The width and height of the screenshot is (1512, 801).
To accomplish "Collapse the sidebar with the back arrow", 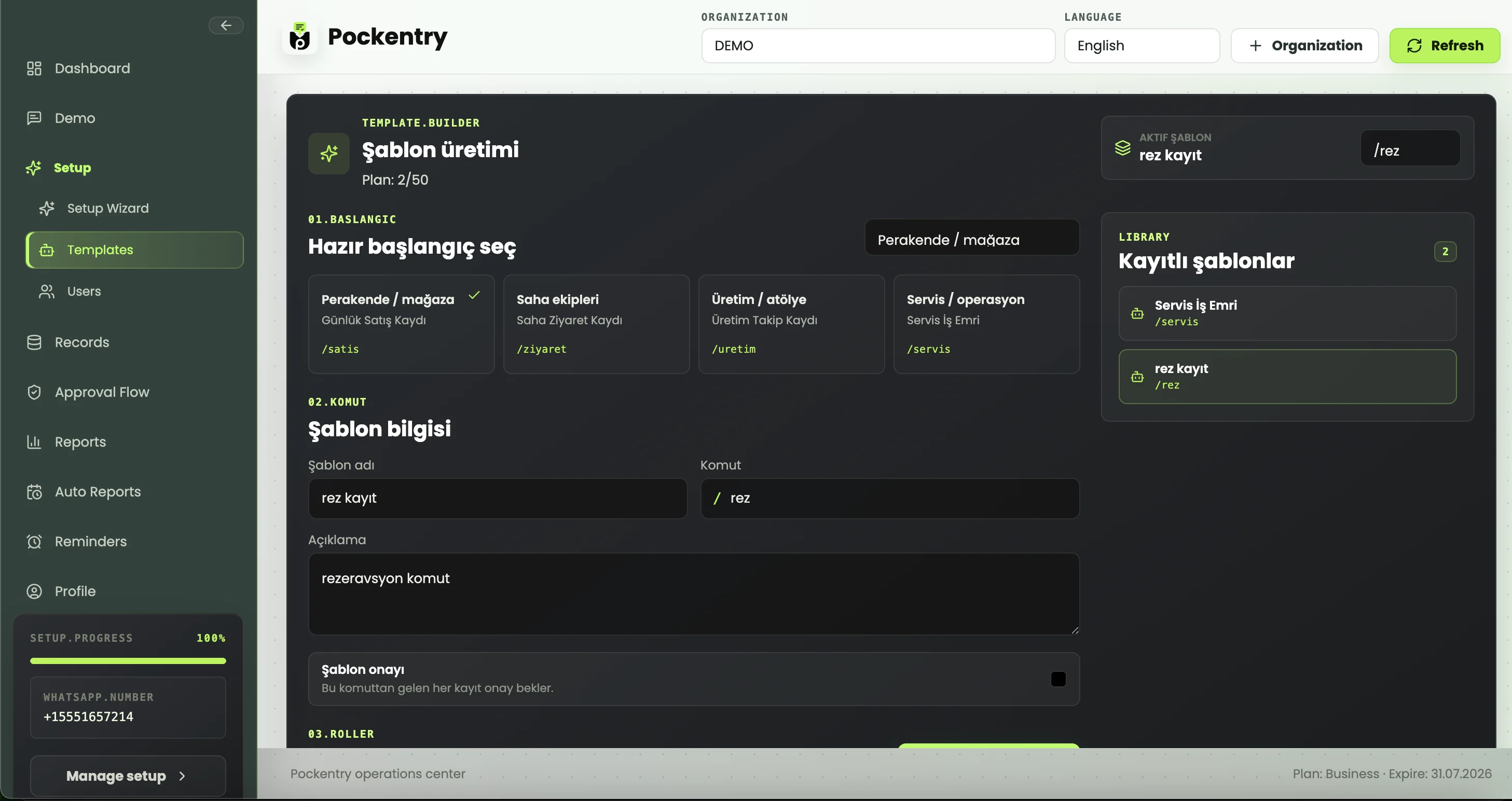I will coord(226,25).
